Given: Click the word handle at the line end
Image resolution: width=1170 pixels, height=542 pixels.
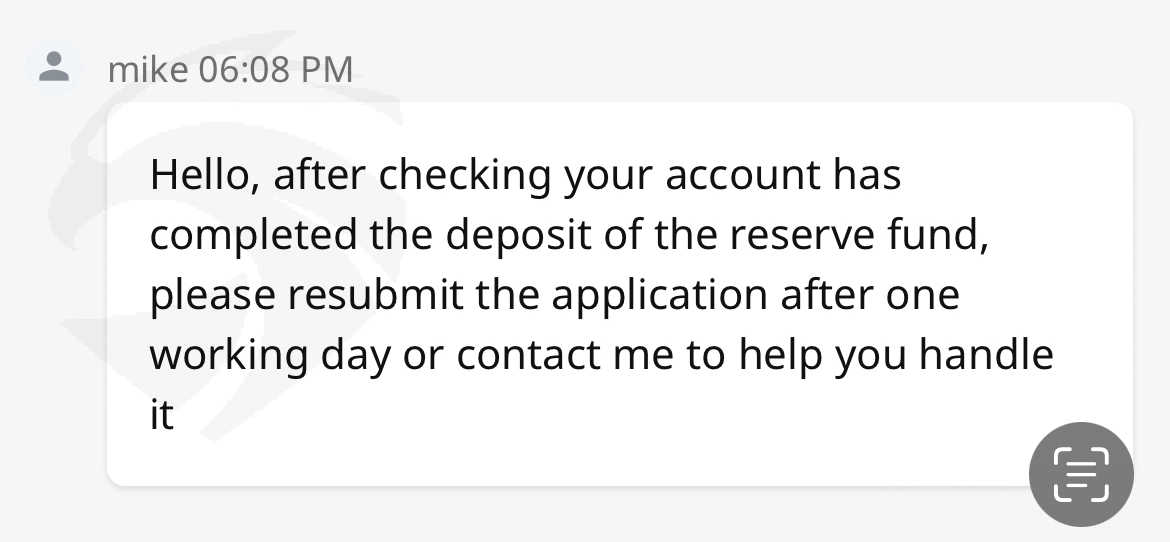Looking at the screenshot, I should (986, 355).
